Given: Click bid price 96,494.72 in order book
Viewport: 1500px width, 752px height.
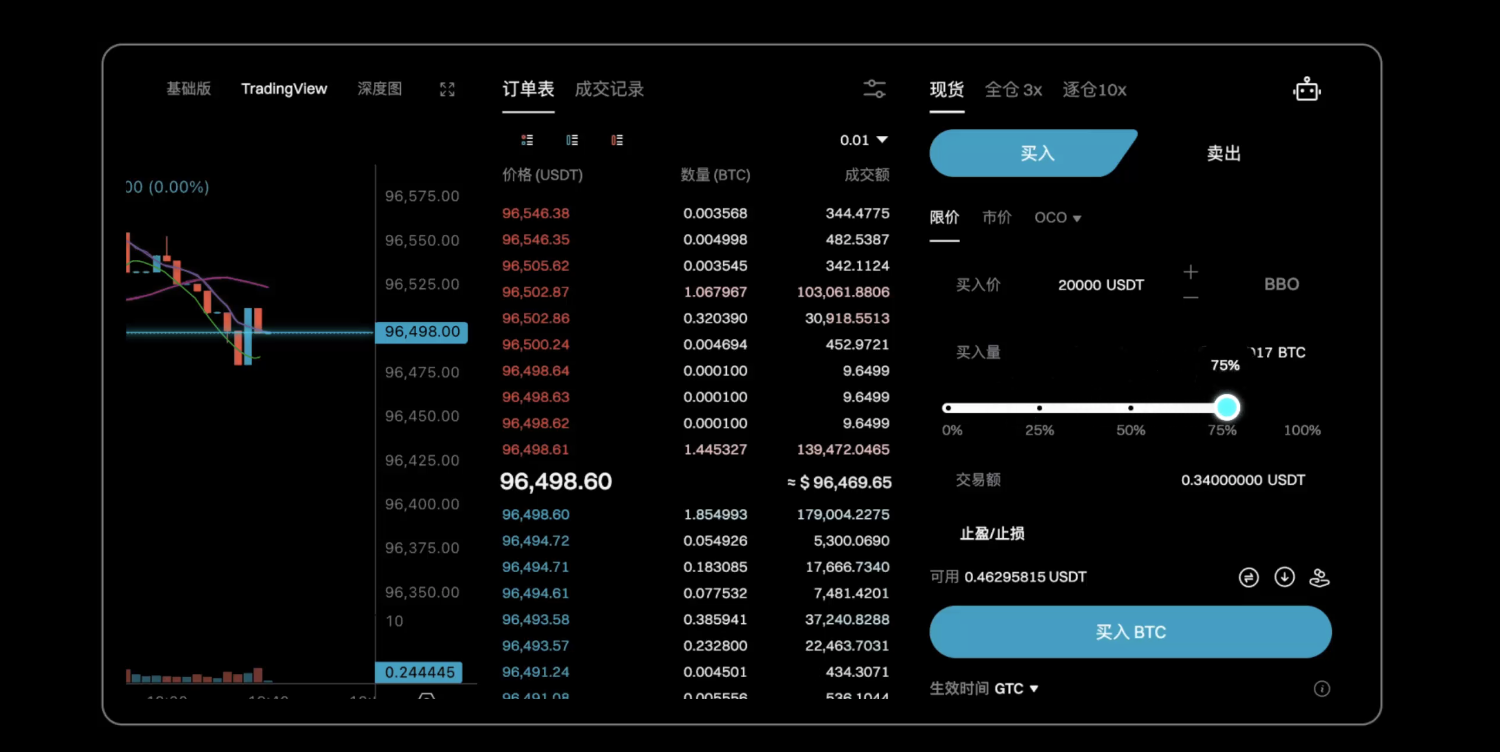Looking at the screenshot, I should coord(536,541).
